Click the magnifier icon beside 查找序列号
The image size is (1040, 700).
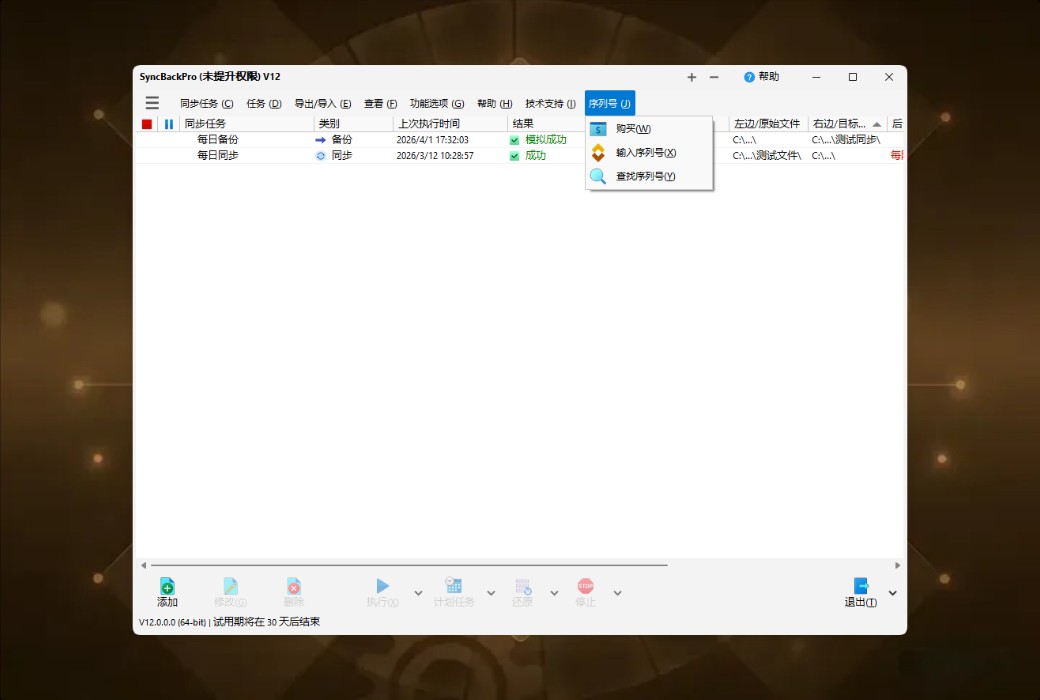(599, 176)
